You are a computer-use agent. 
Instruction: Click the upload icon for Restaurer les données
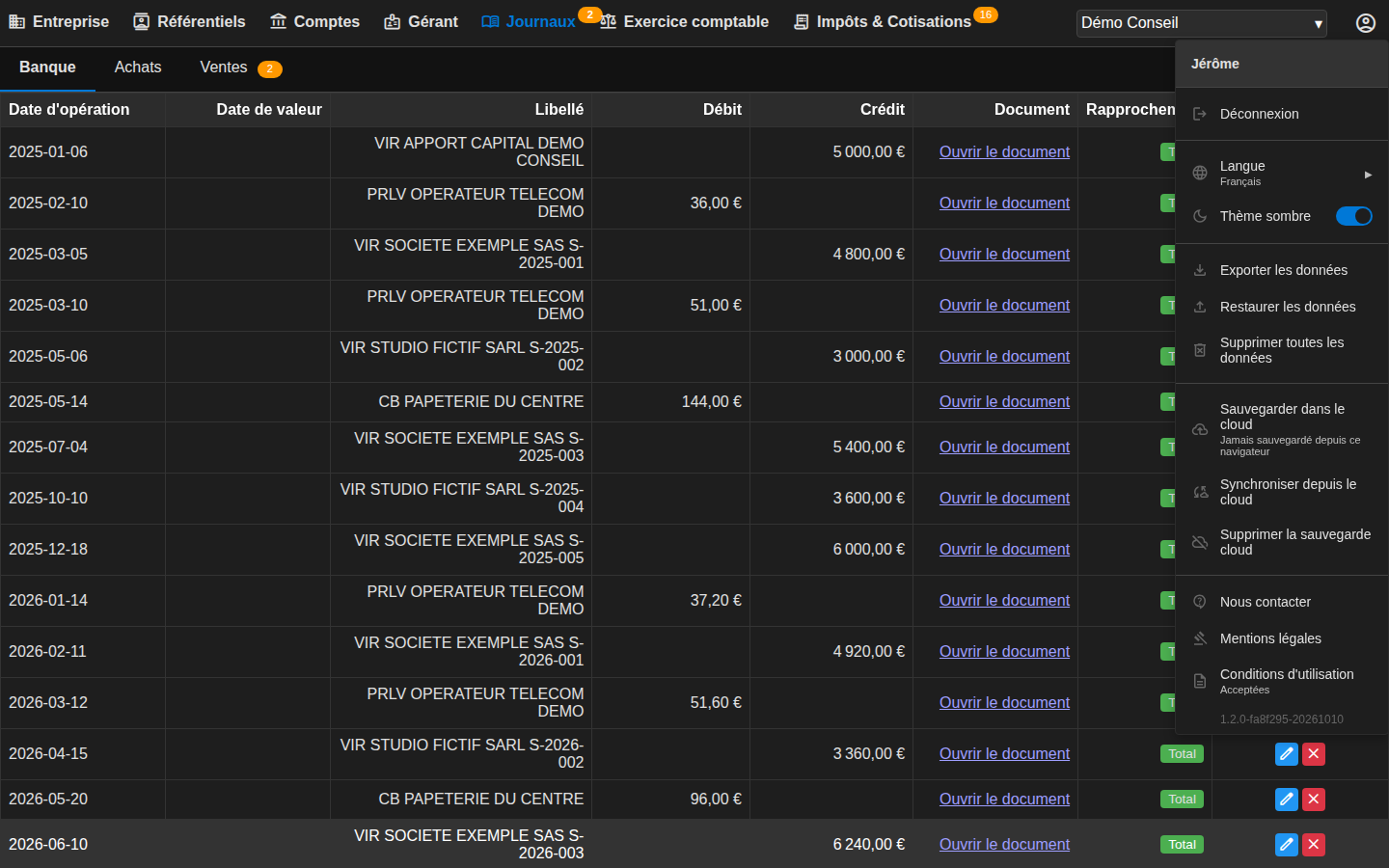coord(1200,307)
